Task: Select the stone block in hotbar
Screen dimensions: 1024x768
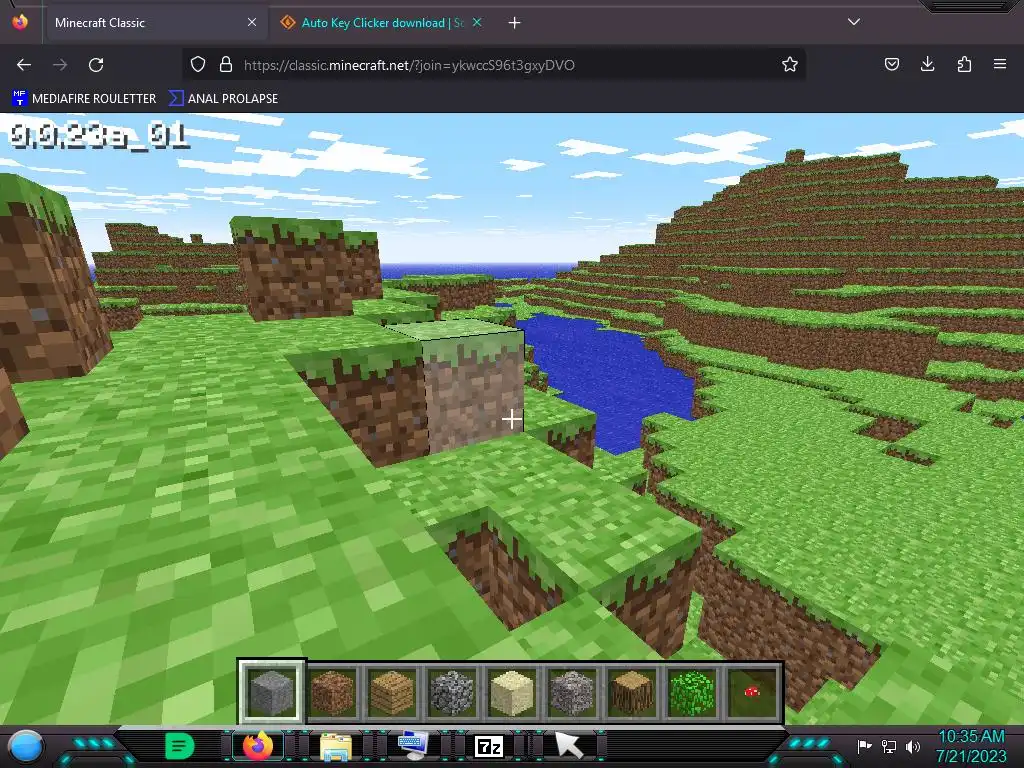Action: click(272, 692)
